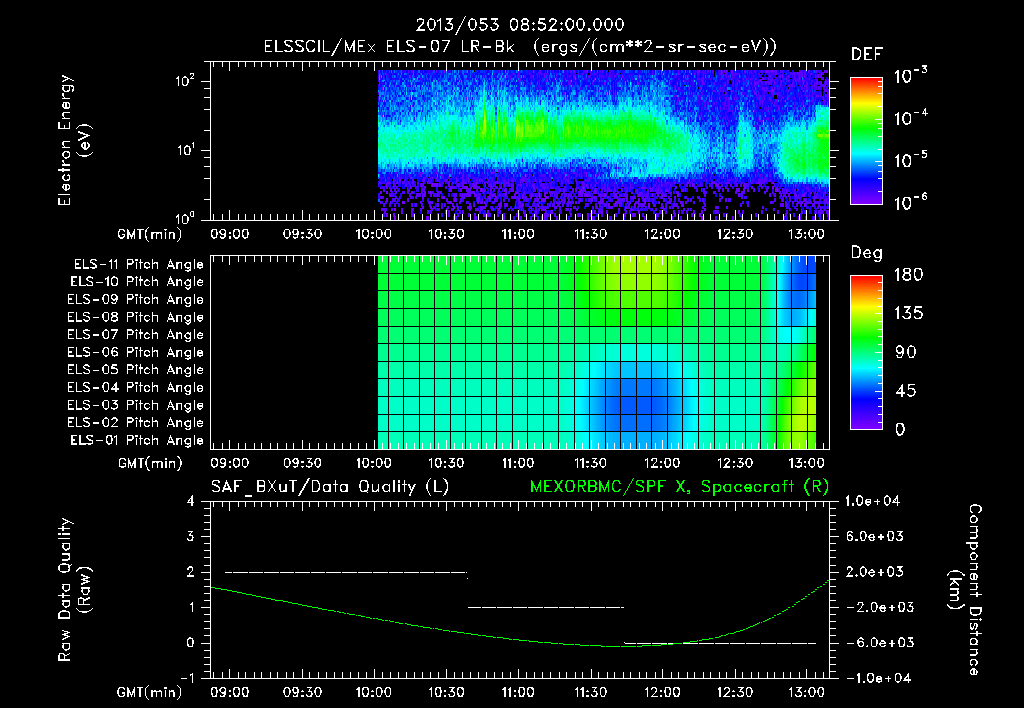Viewport: 1024px width, 708px height.
Task: Click the 09:30 tick label under the bottom plot
Action: click(x=302, y=692)
